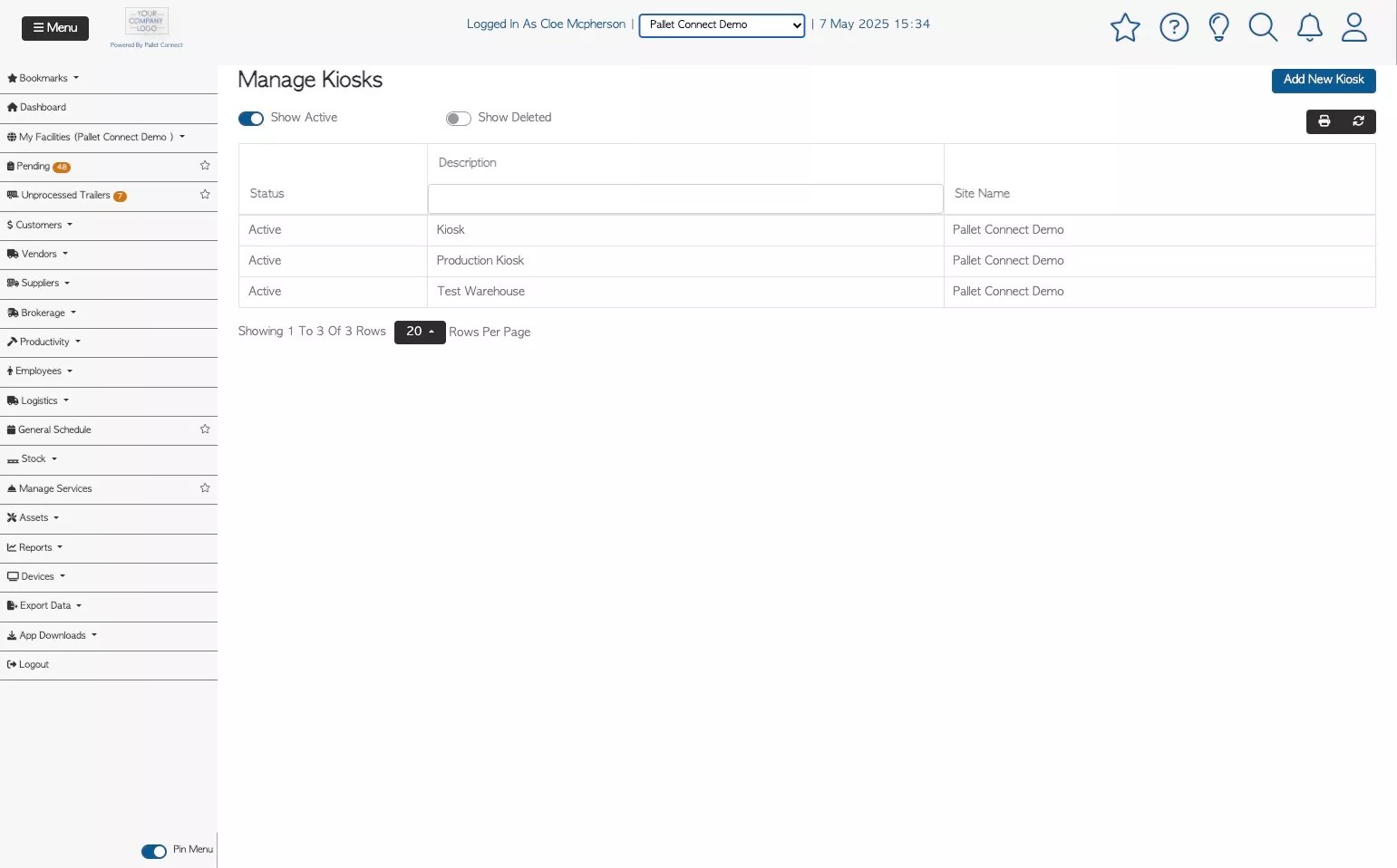1397x868 pixels.
Task: Open the notifications bell icon
Action: click(x=1309, y=27)
